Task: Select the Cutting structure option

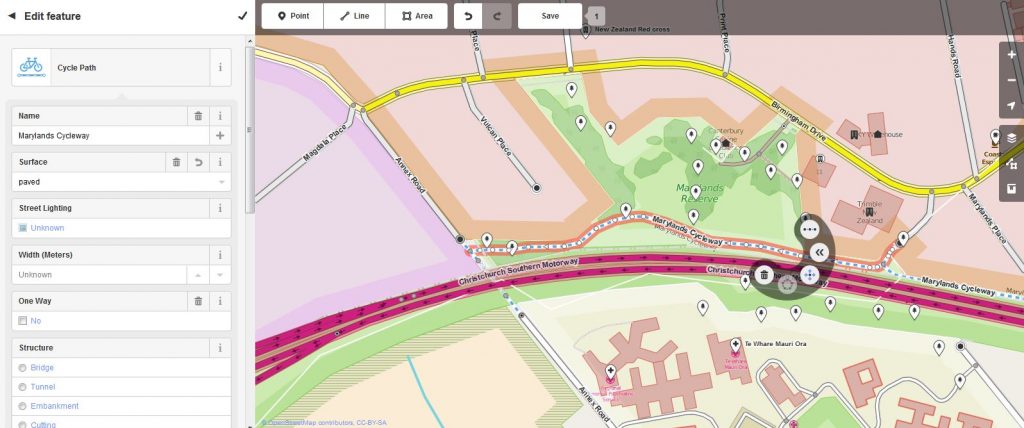Action: (23, 425)
